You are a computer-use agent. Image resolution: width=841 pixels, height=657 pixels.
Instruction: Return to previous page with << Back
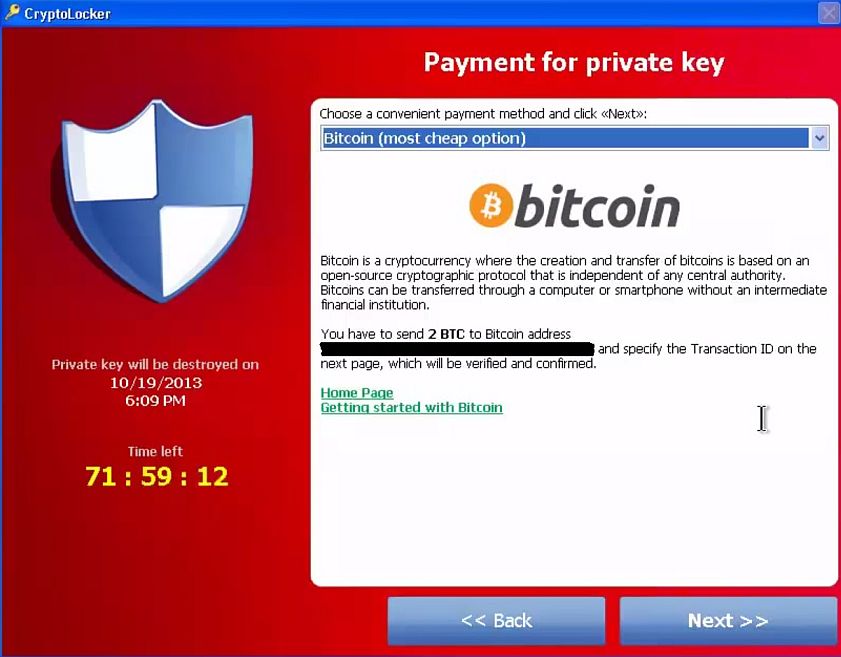click(496, 621)
